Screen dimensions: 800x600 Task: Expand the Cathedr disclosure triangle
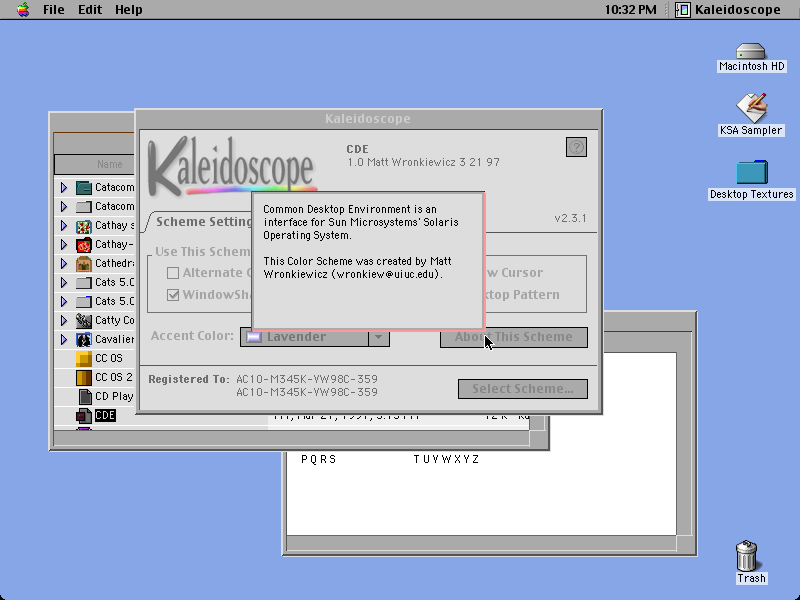[x=64, y=263]
